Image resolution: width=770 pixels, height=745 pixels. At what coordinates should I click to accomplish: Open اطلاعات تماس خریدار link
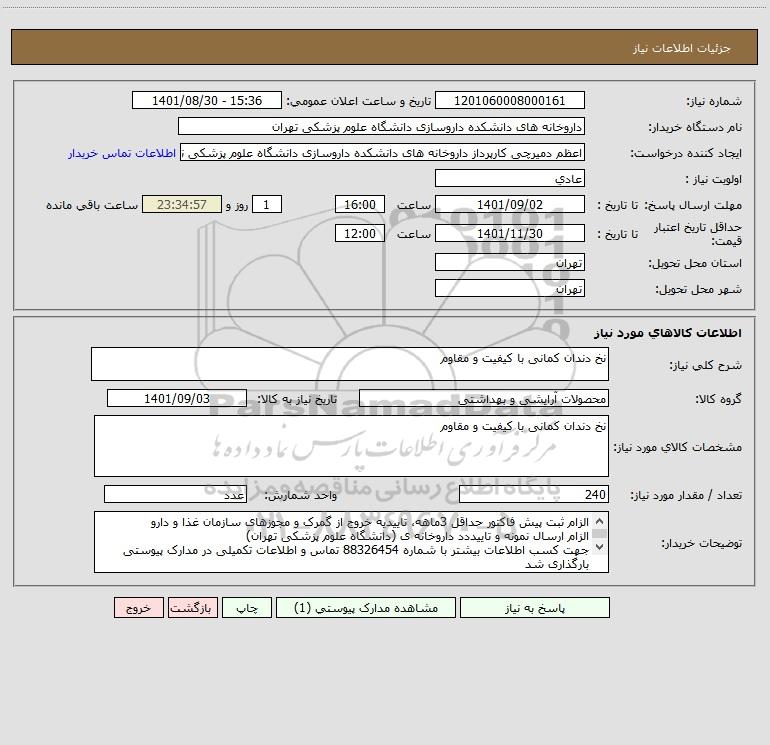click(122, 153)
